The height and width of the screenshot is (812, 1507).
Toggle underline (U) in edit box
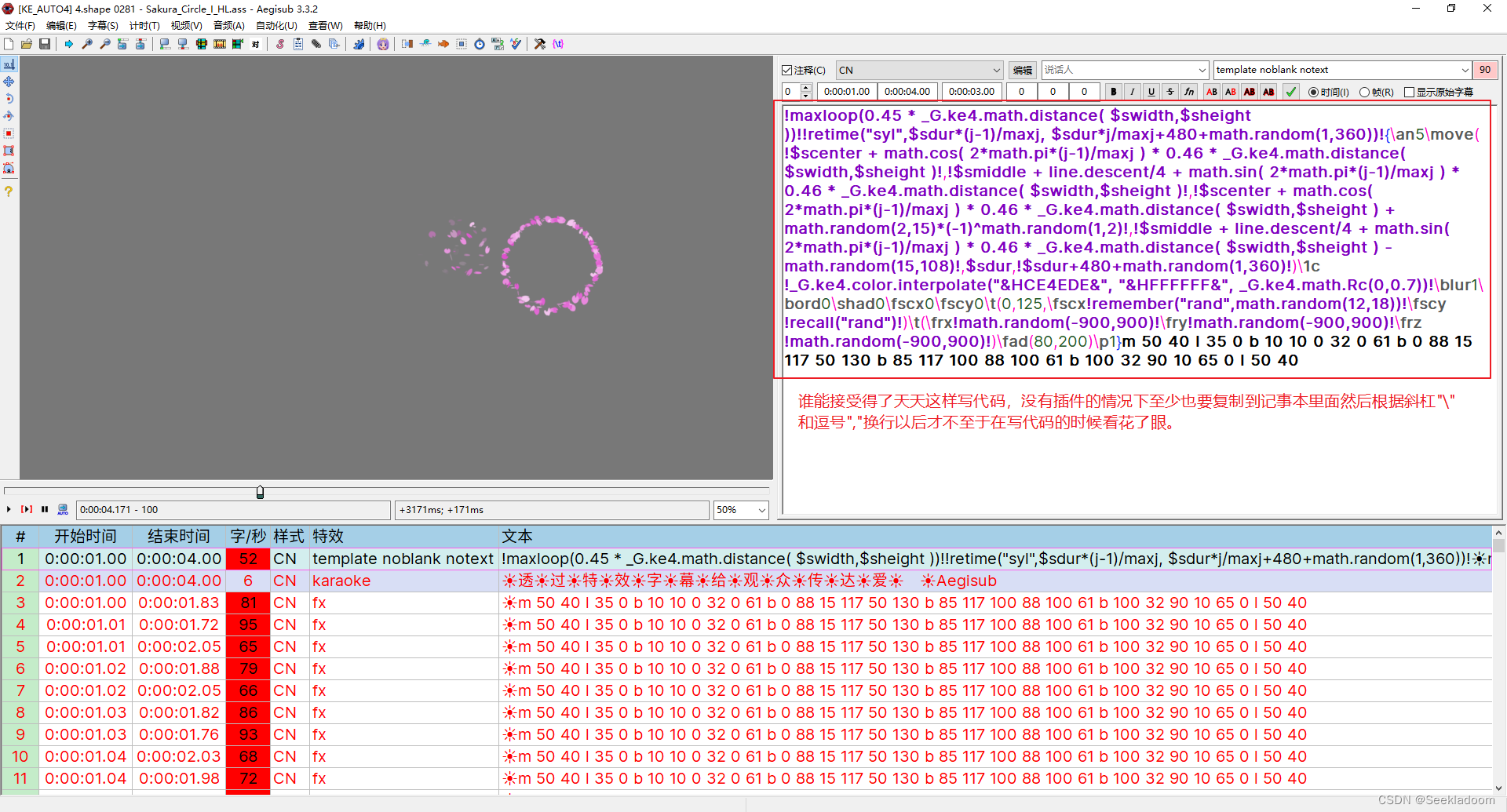[x=1151, y=92]
